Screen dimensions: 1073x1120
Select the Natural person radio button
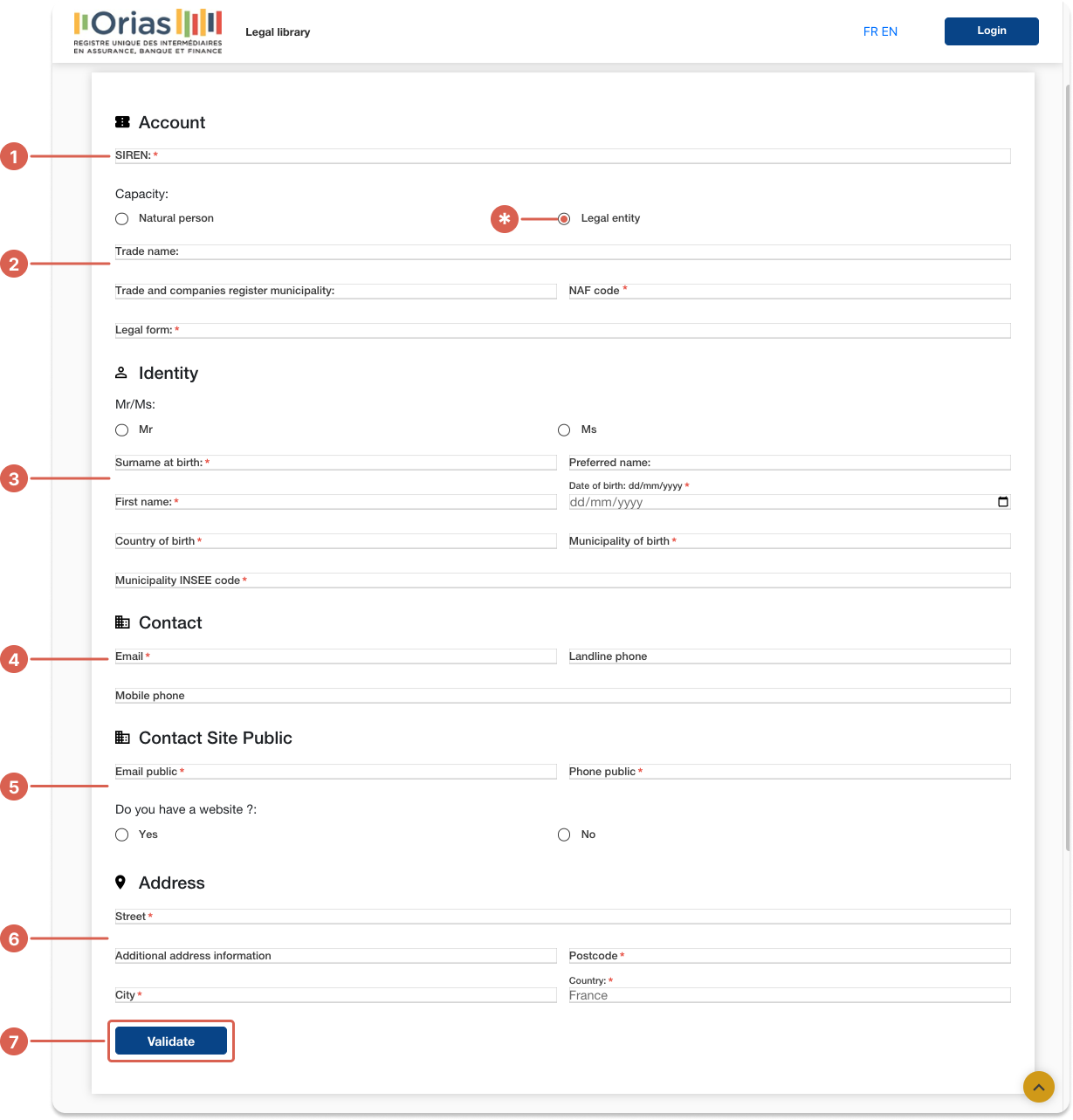coord(121,218)
